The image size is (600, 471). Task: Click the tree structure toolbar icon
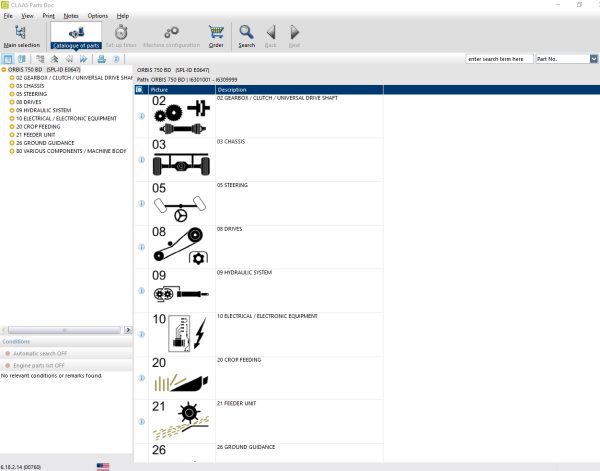pyautogui.click(x=40, y=59)
